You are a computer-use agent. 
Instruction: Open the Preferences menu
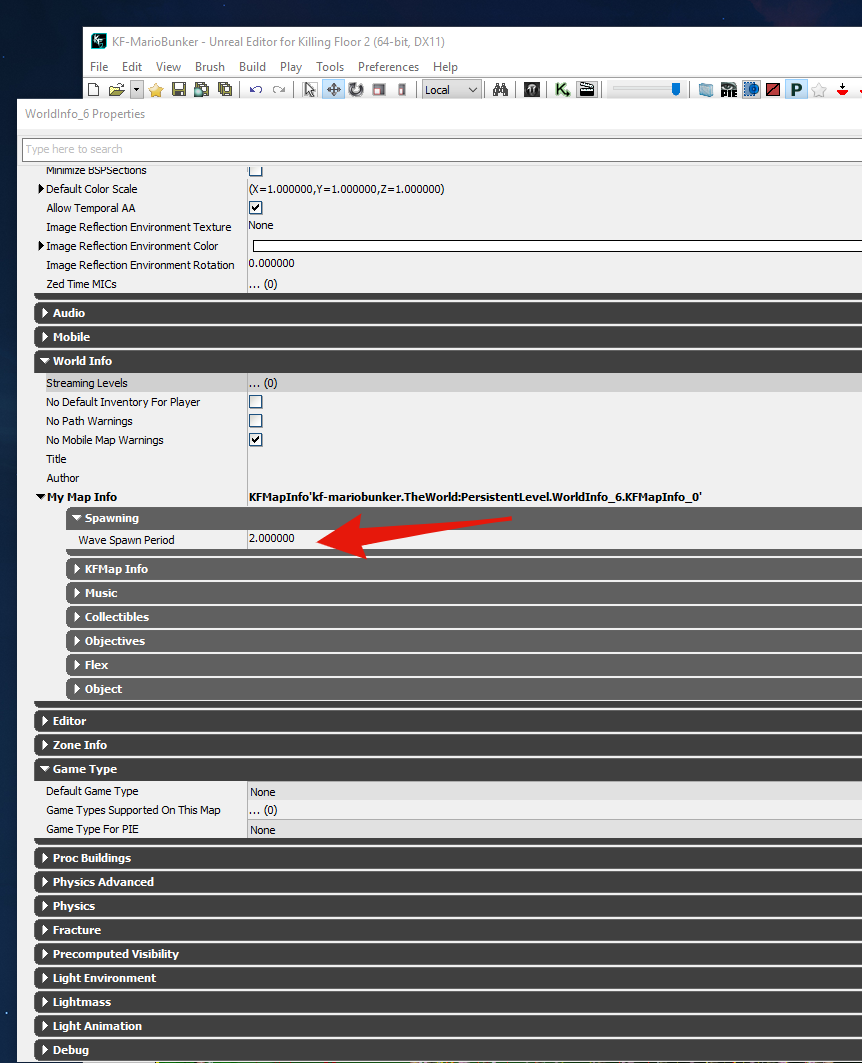tap(388, 66)
